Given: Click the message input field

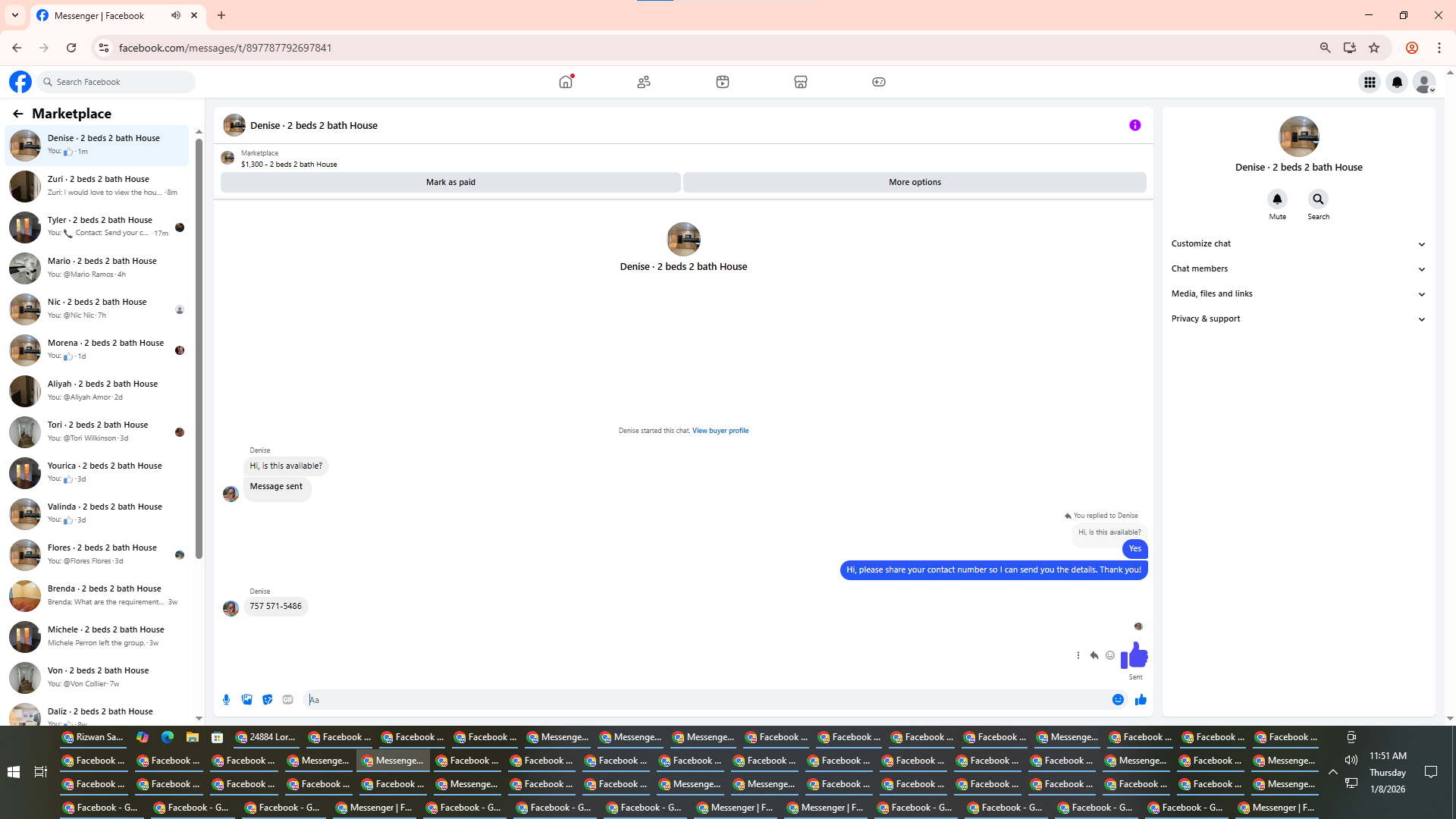Looking at the screenshot, I should click(705, 700).
